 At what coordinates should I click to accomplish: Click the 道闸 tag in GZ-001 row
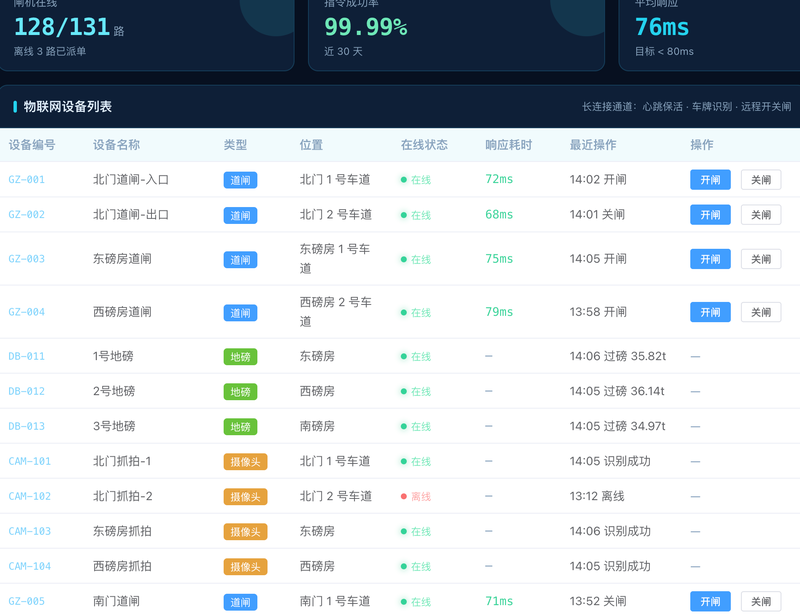240,180
